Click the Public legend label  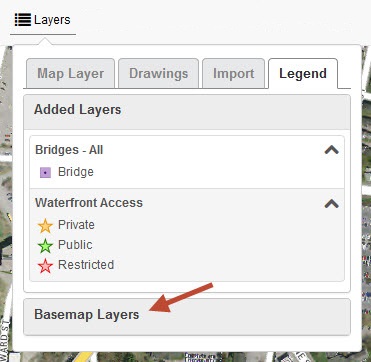75,245
